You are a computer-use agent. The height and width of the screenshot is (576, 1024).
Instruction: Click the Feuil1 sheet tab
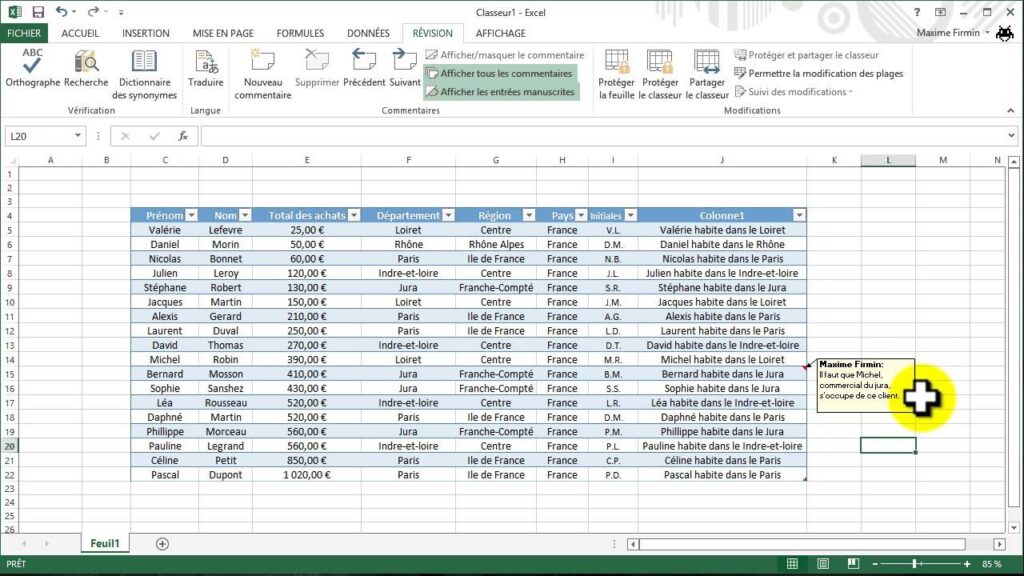104,543
